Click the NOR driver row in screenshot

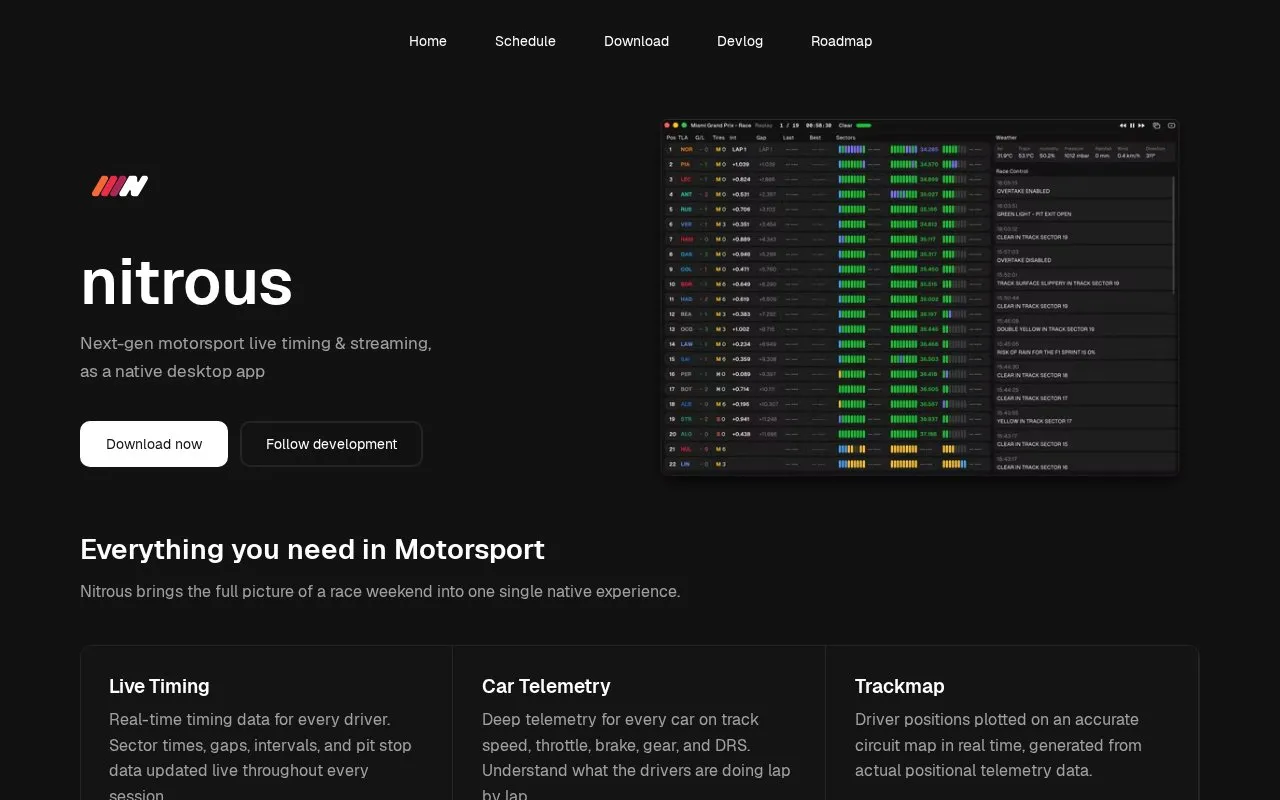(826, 149)
